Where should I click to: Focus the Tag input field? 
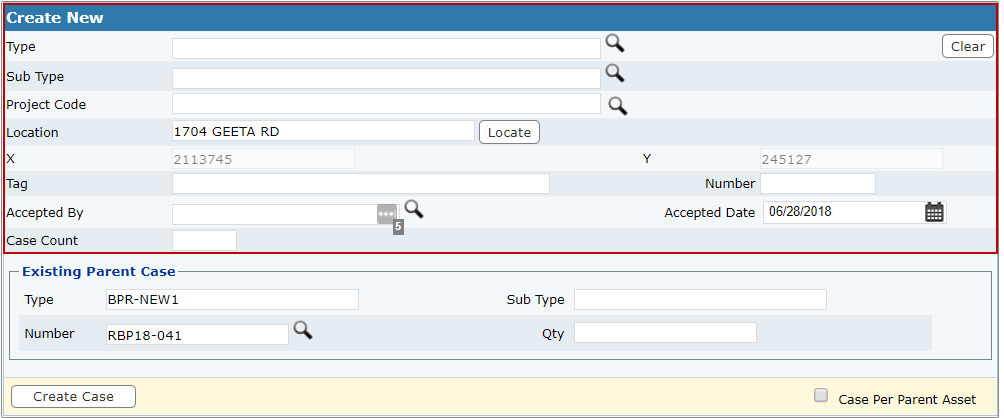360,184
